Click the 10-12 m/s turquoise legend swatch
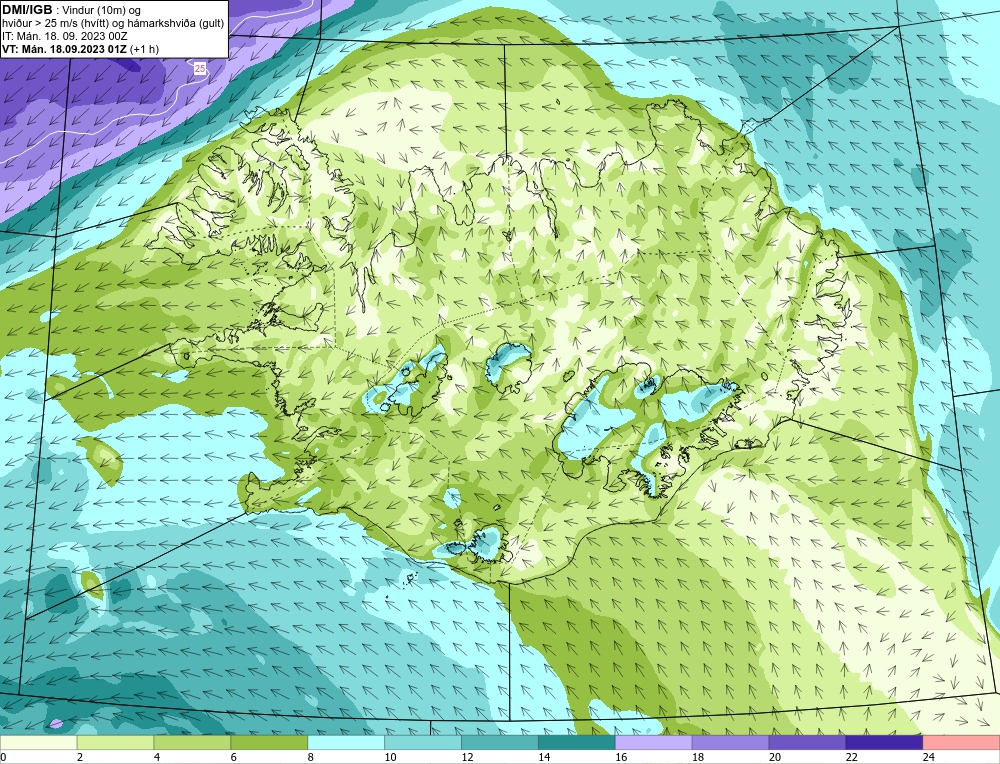Screen dimensions: 1000x764 point(423,742)
